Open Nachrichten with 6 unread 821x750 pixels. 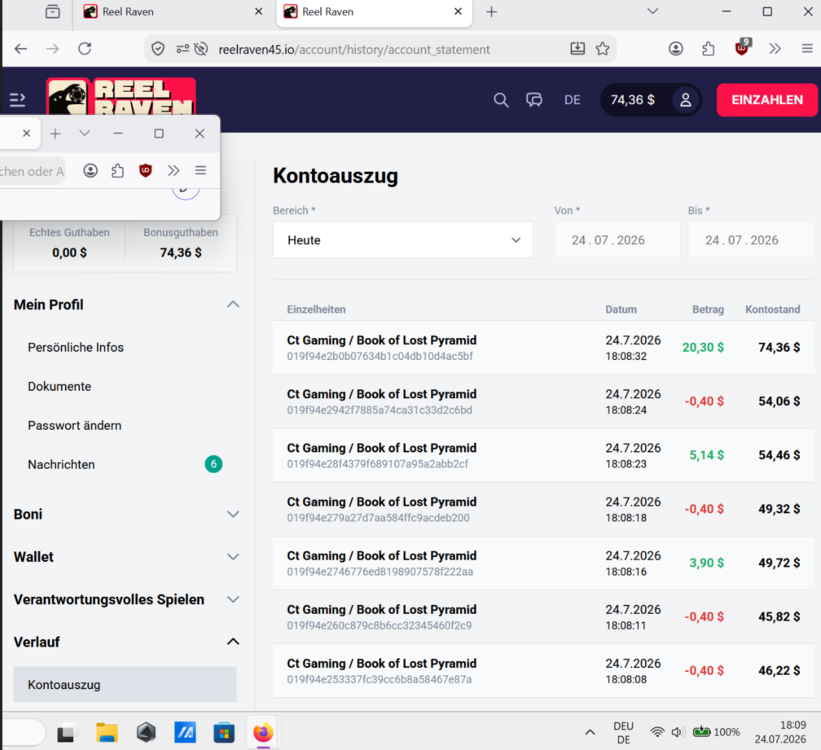point(125,465)
